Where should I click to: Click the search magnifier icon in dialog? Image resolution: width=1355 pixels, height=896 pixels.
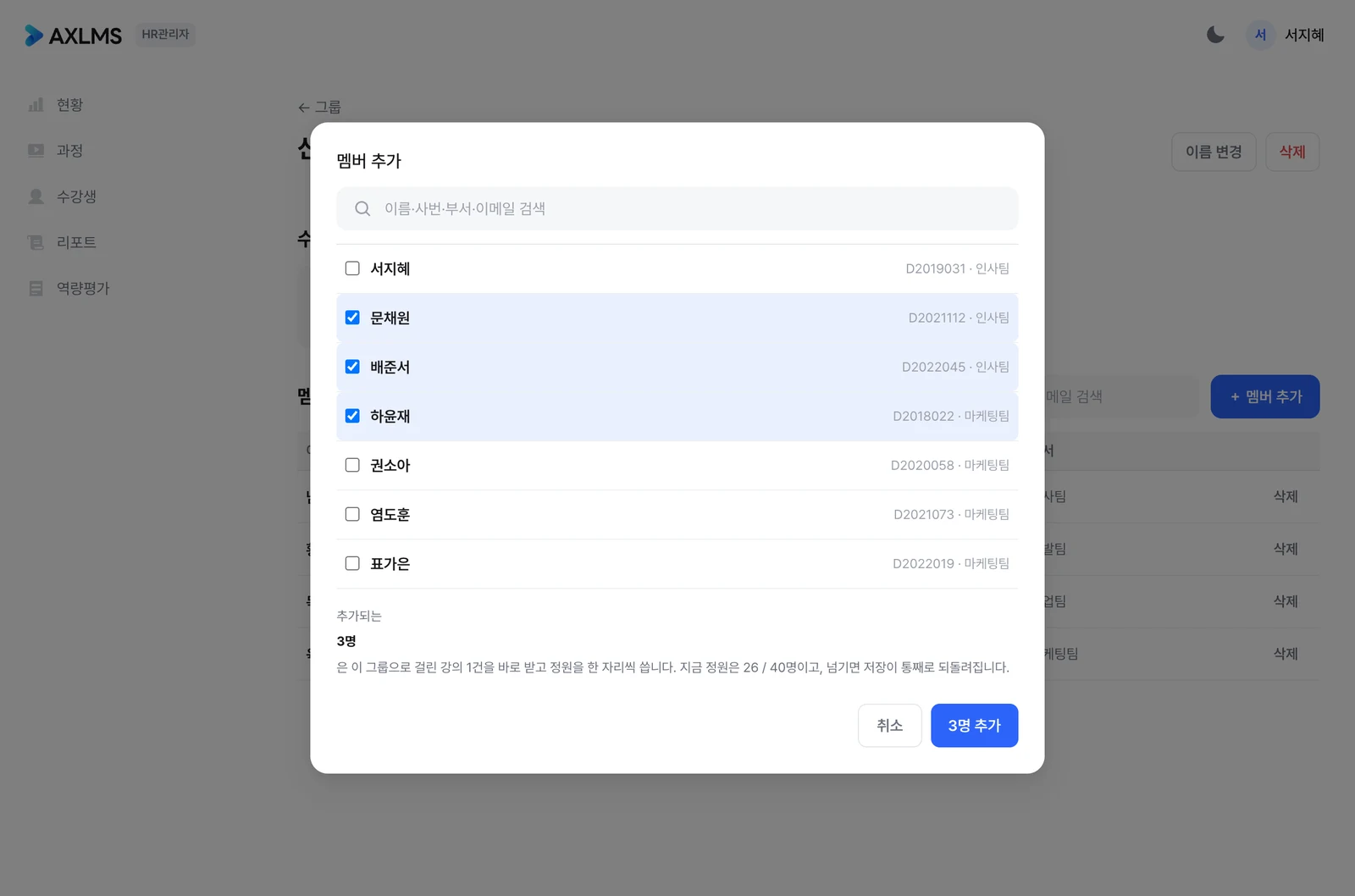(x=362, y=208)
